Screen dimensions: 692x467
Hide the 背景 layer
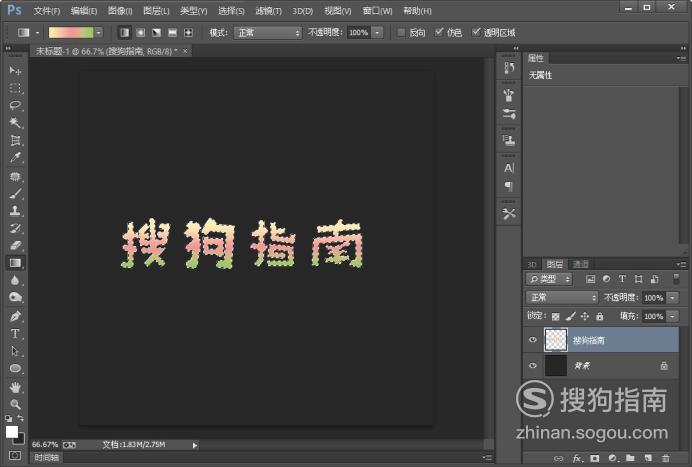533,365
